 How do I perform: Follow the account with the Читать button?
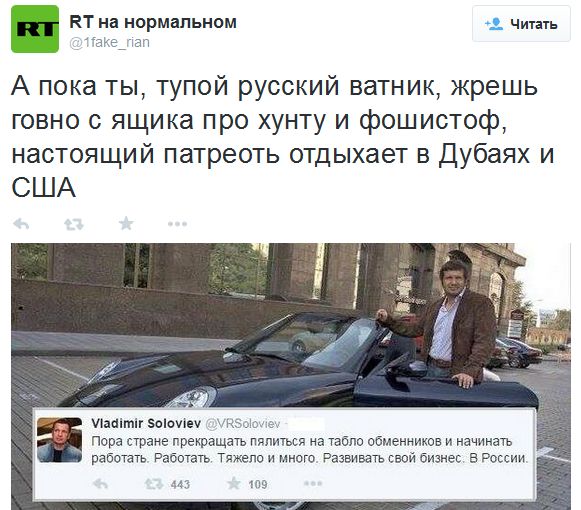tap(521, 24)
